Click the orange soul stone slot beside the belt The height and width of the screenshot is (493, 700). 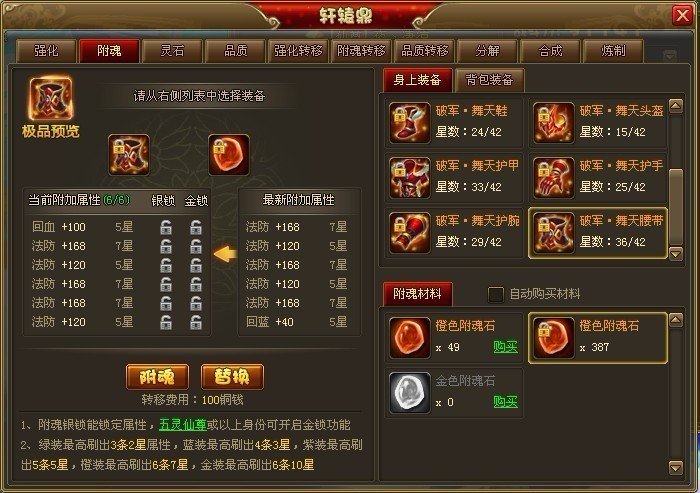[229, 155]
